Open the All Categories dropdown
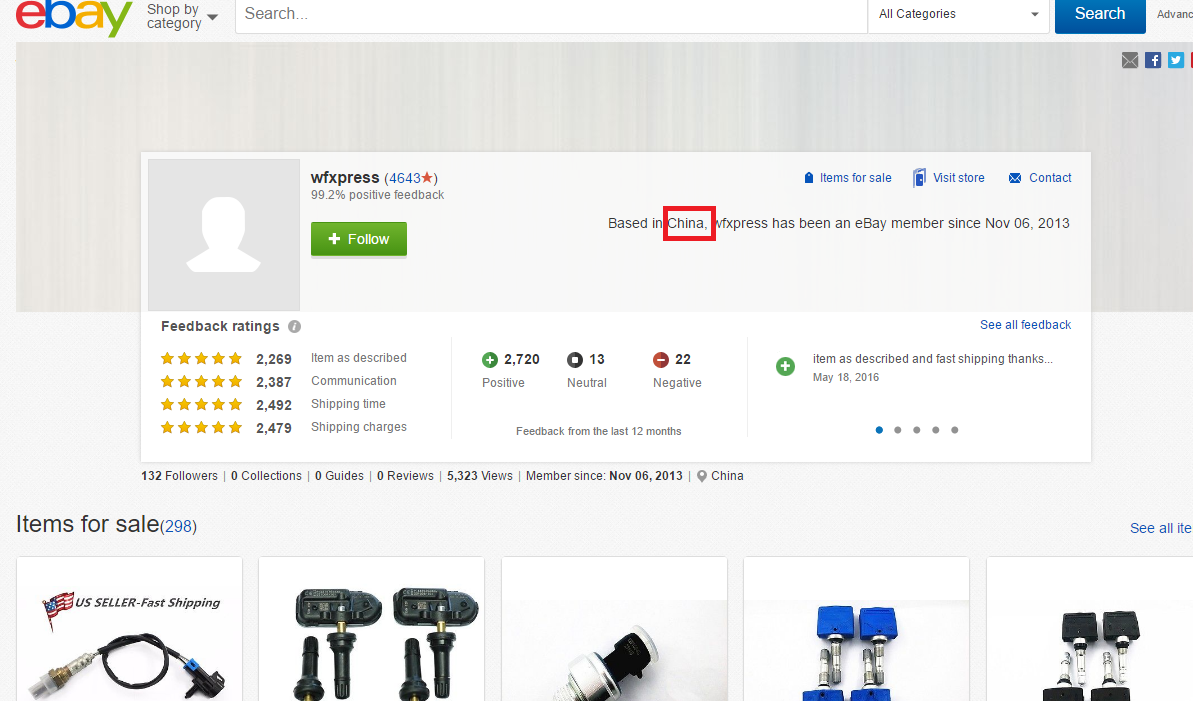This screenshot has height=701, width=1193. click(958, 14)
